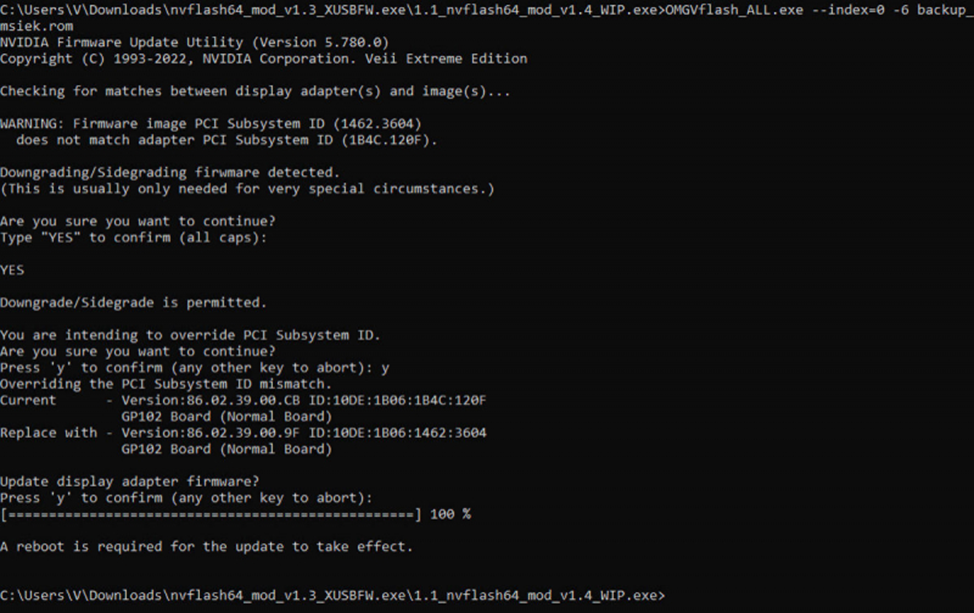Click Update display adapter firmware? line

tap(130, 481)
